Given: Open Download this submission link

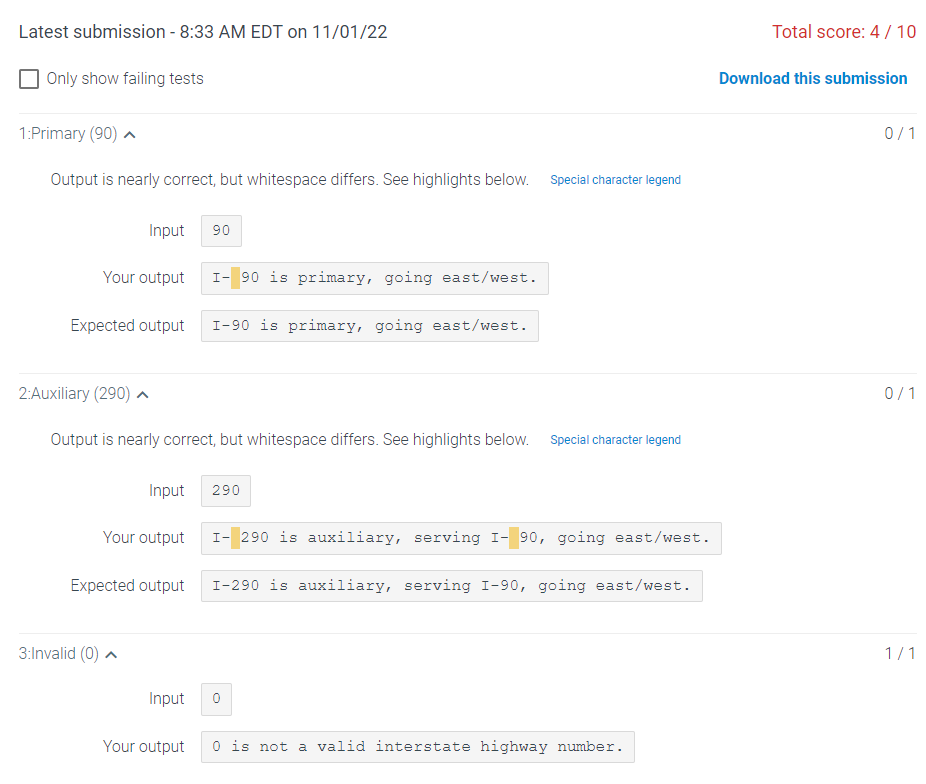Looking at the screenshot, I should (x=813, y=79).
